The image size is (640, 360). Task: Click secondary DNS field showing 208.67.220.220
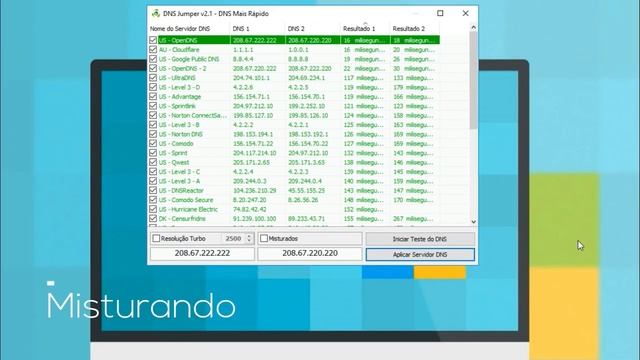(x=310, y=253)
